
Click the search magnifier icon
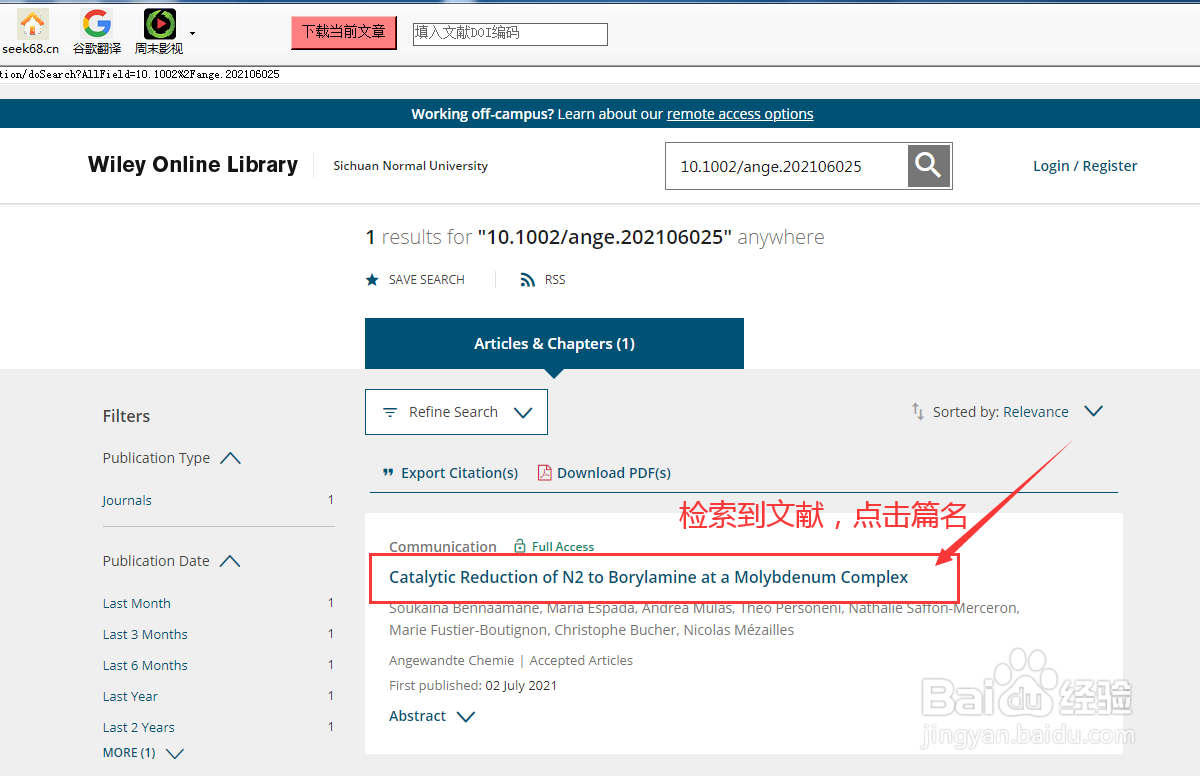[x=927, y=165]
